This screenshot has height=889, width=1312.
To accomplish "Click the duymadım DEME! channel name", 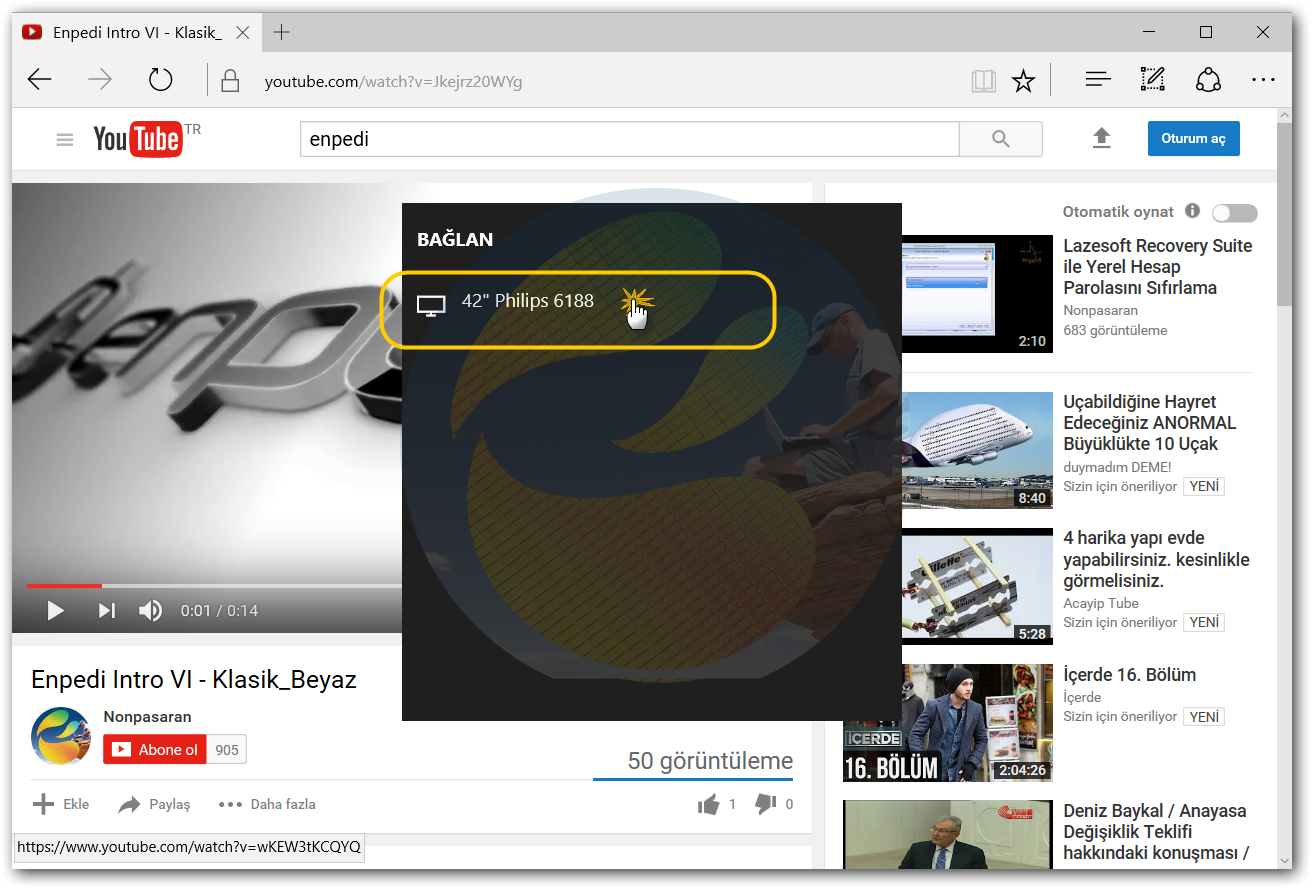I will point(1117,467).
